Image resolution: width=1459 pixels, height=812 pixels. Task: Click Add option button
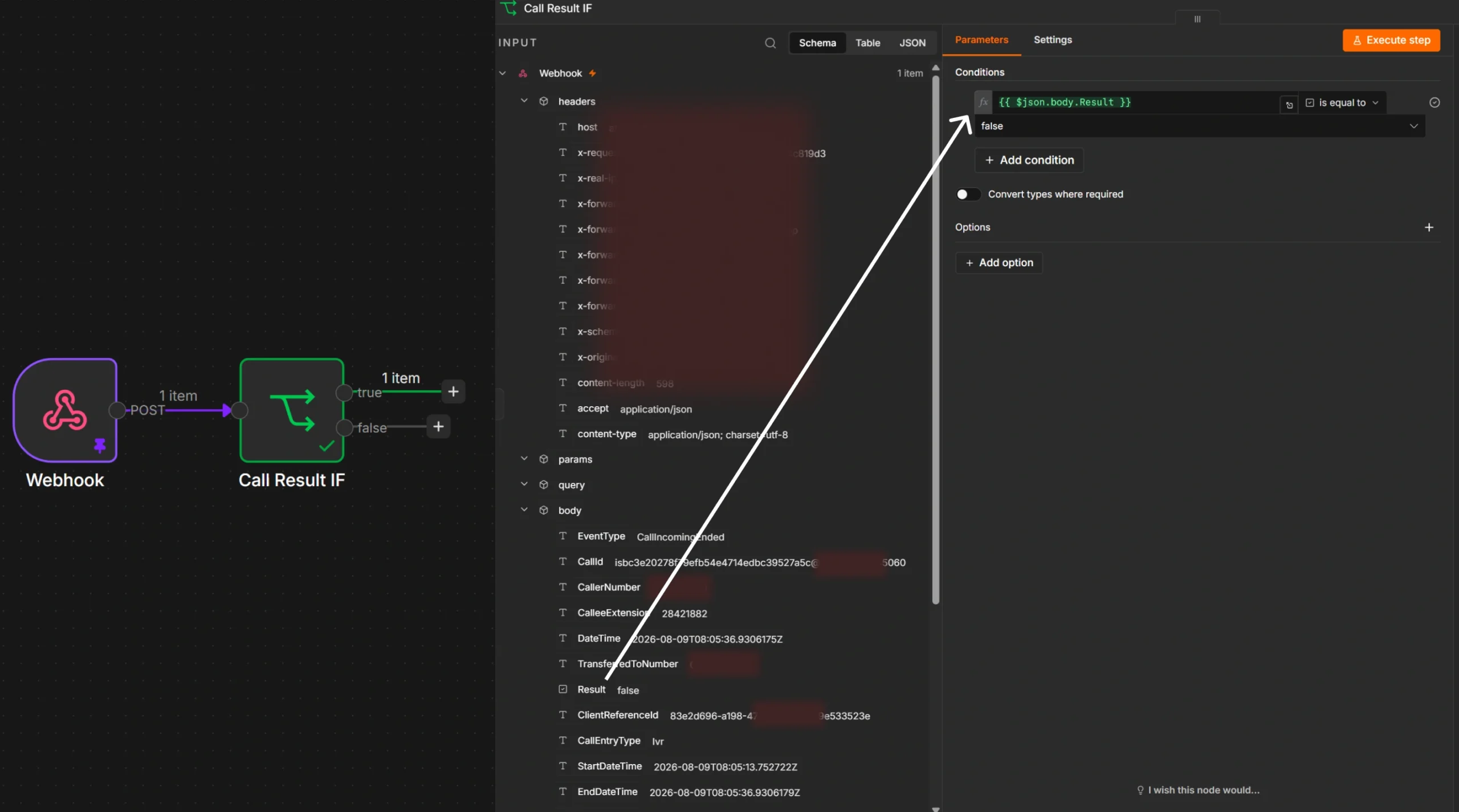tap(999, 263)
